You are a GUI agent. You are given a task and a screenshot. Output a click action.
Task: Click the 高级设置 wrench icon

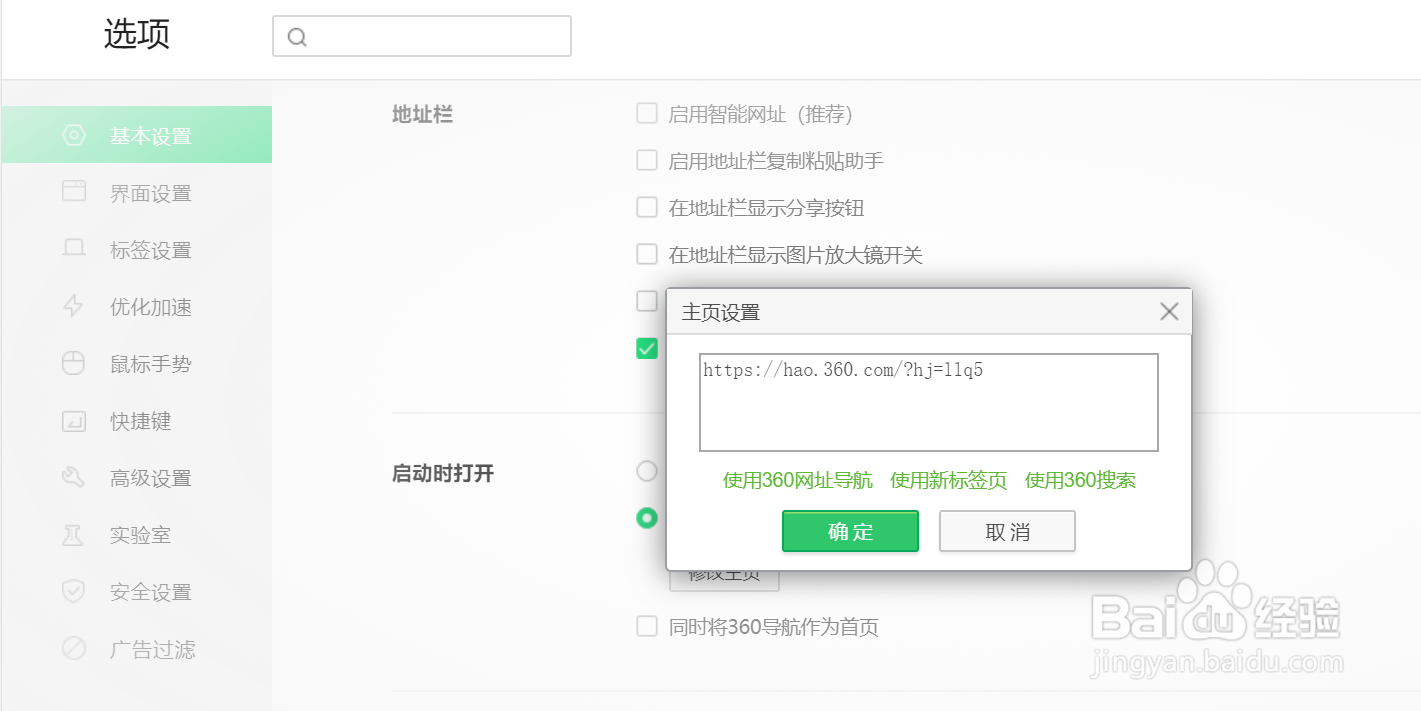74,478
